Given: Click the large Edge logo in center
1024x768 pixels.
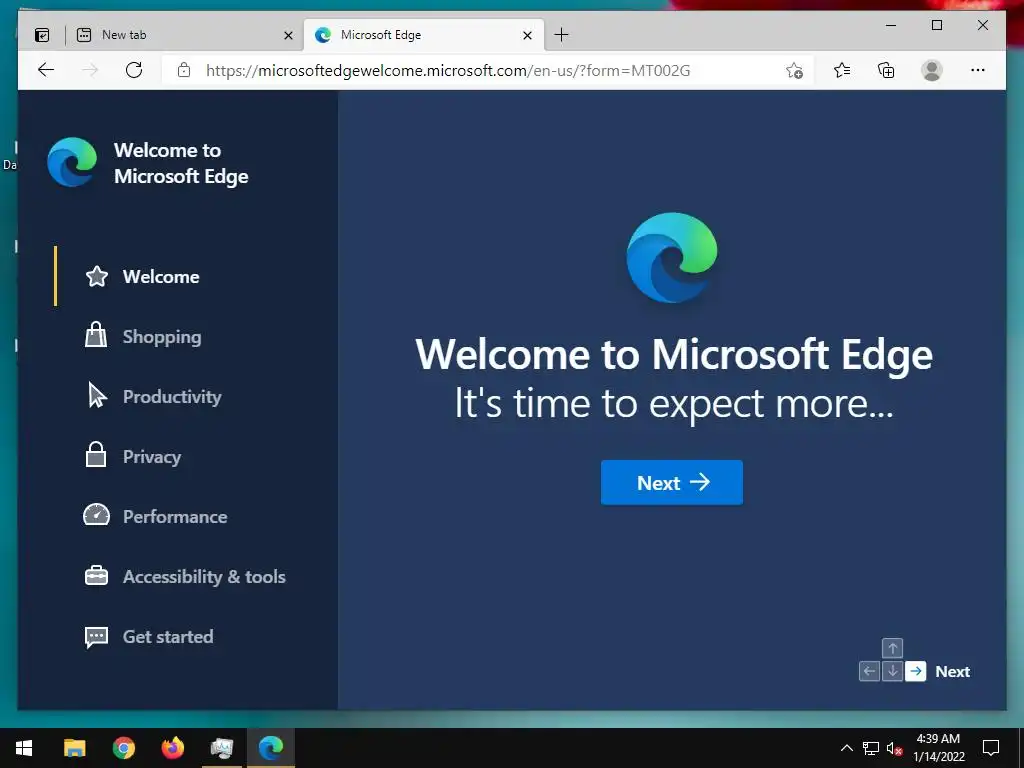Looking at the screenshot, I should (671, 257).
